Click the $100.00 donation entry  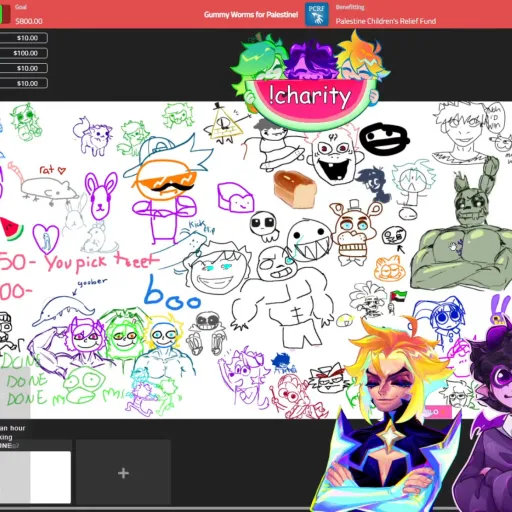23,53
